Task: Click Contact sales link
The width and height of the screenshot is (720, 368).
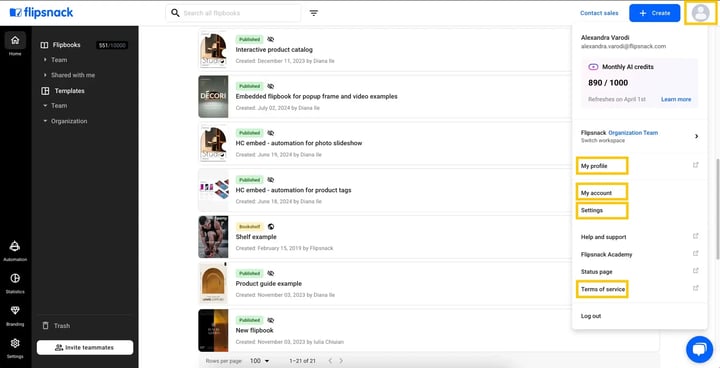Action: click(599, 13)
